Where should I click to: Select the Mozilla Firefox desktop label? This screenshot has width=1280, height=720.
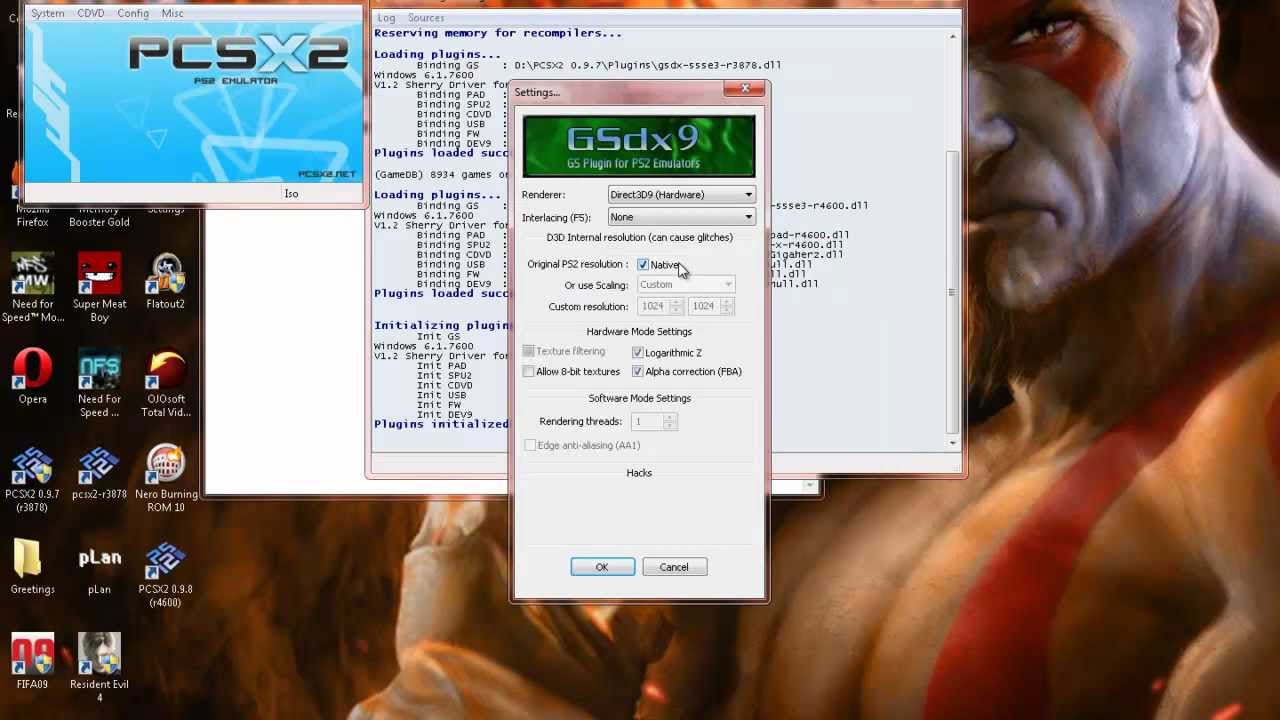pyautogui.click(x=32, y=215)
